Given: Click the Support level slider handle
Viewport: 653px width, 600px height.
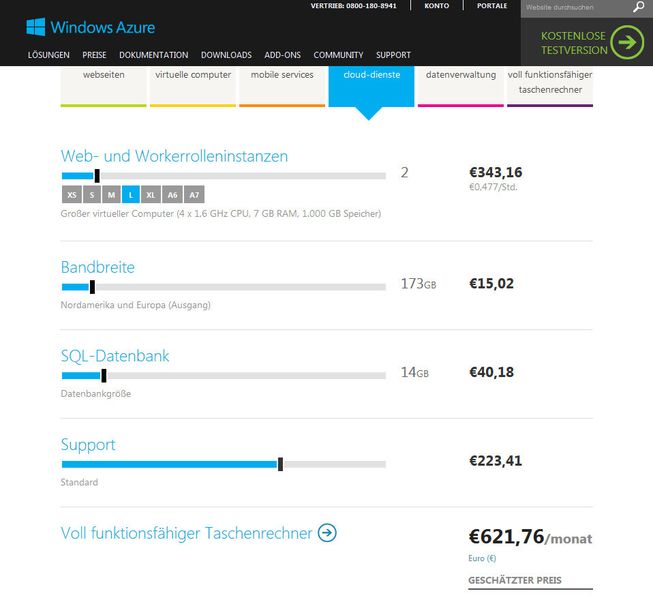Looking at the screenshot, I should (280, 464).
